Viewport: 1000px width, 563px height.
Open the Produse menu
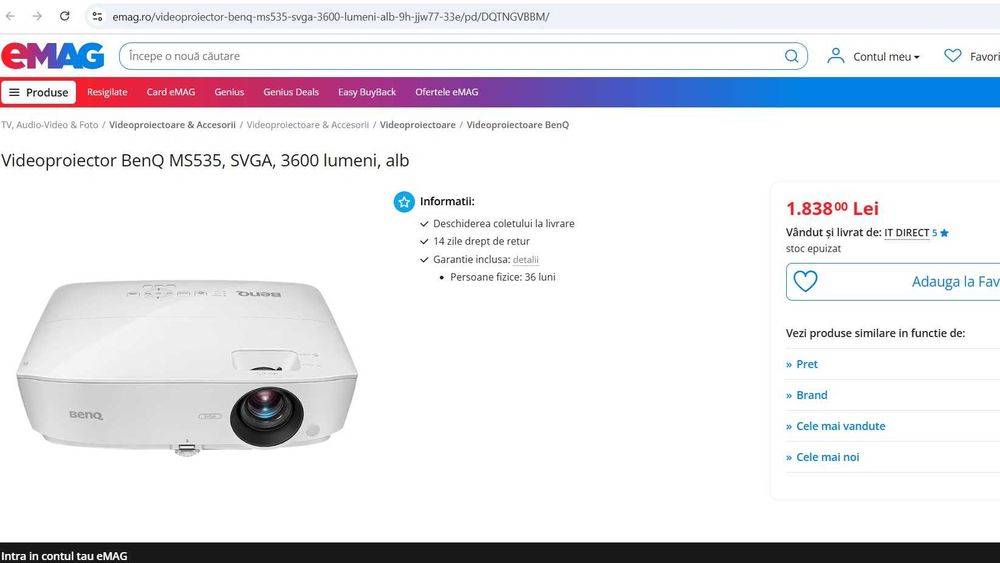pyautogui.click(x=38, y=92)
